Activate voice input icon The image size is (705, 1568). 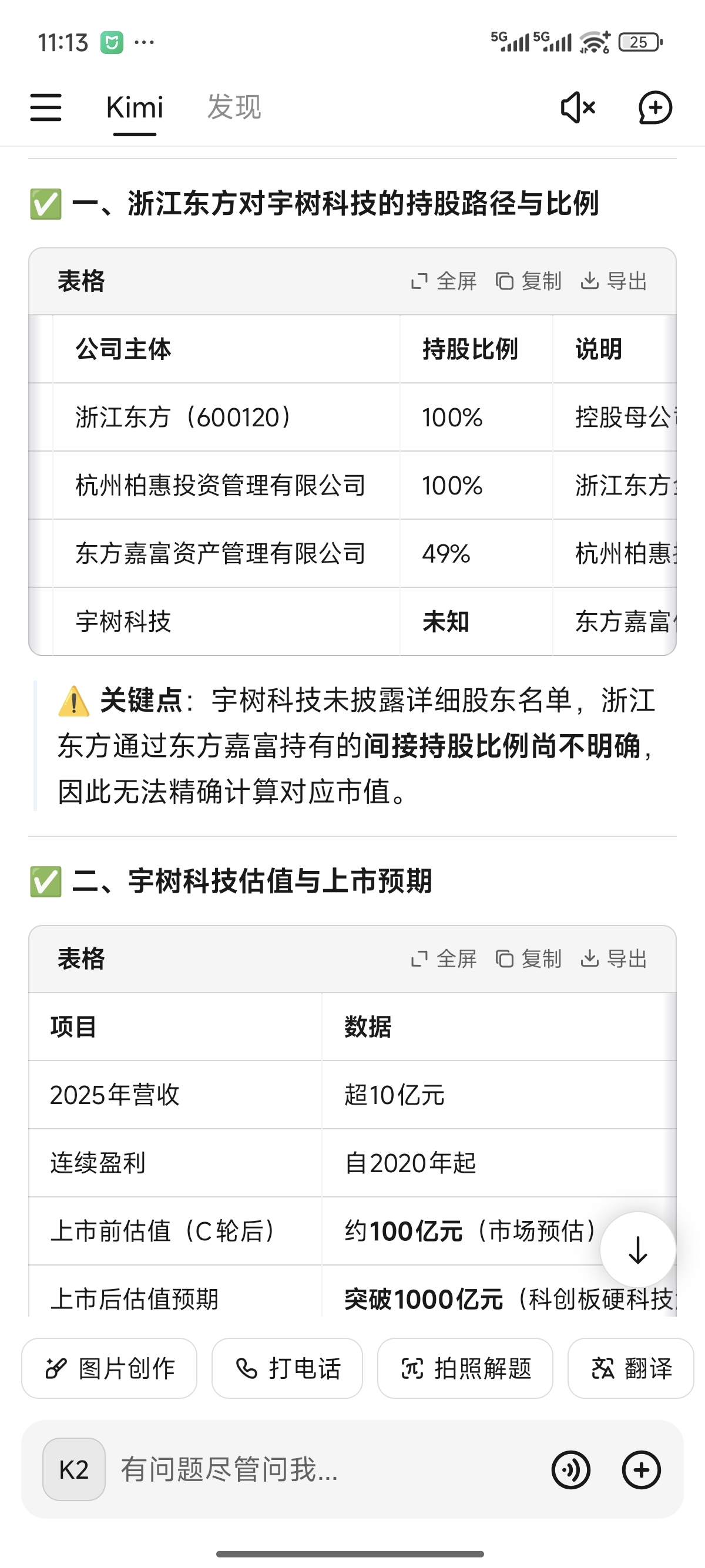570,1470
